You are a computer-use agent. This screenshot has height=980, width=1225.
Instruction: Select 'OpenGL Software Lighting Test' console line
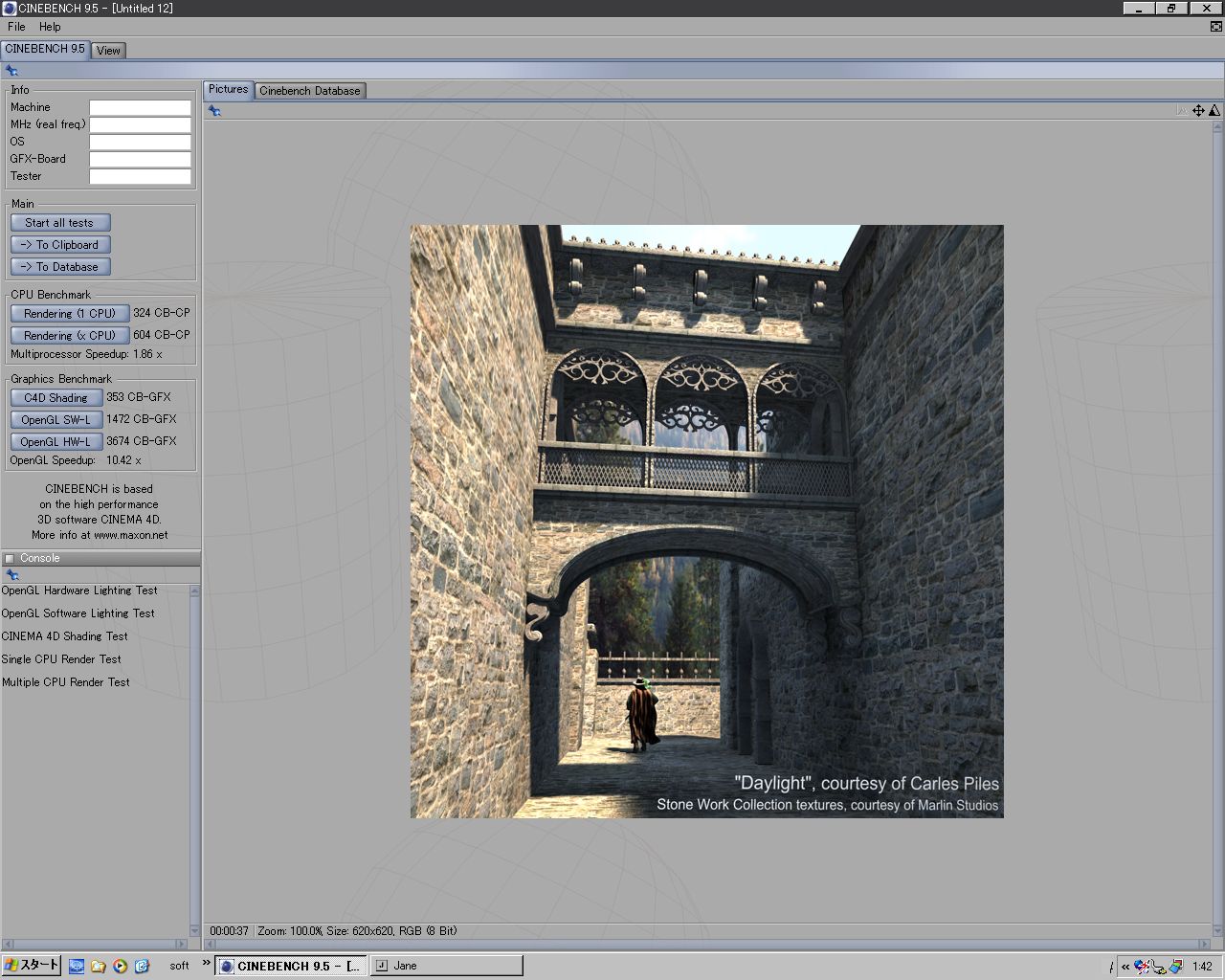(78, 613)
